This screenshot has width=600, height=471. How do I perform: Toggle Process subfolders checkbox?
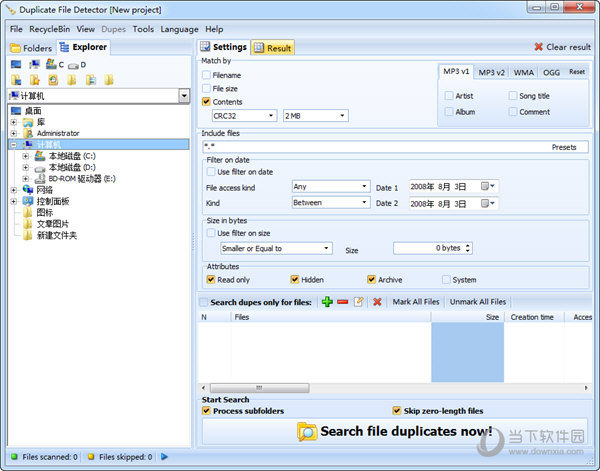[206, 411]
